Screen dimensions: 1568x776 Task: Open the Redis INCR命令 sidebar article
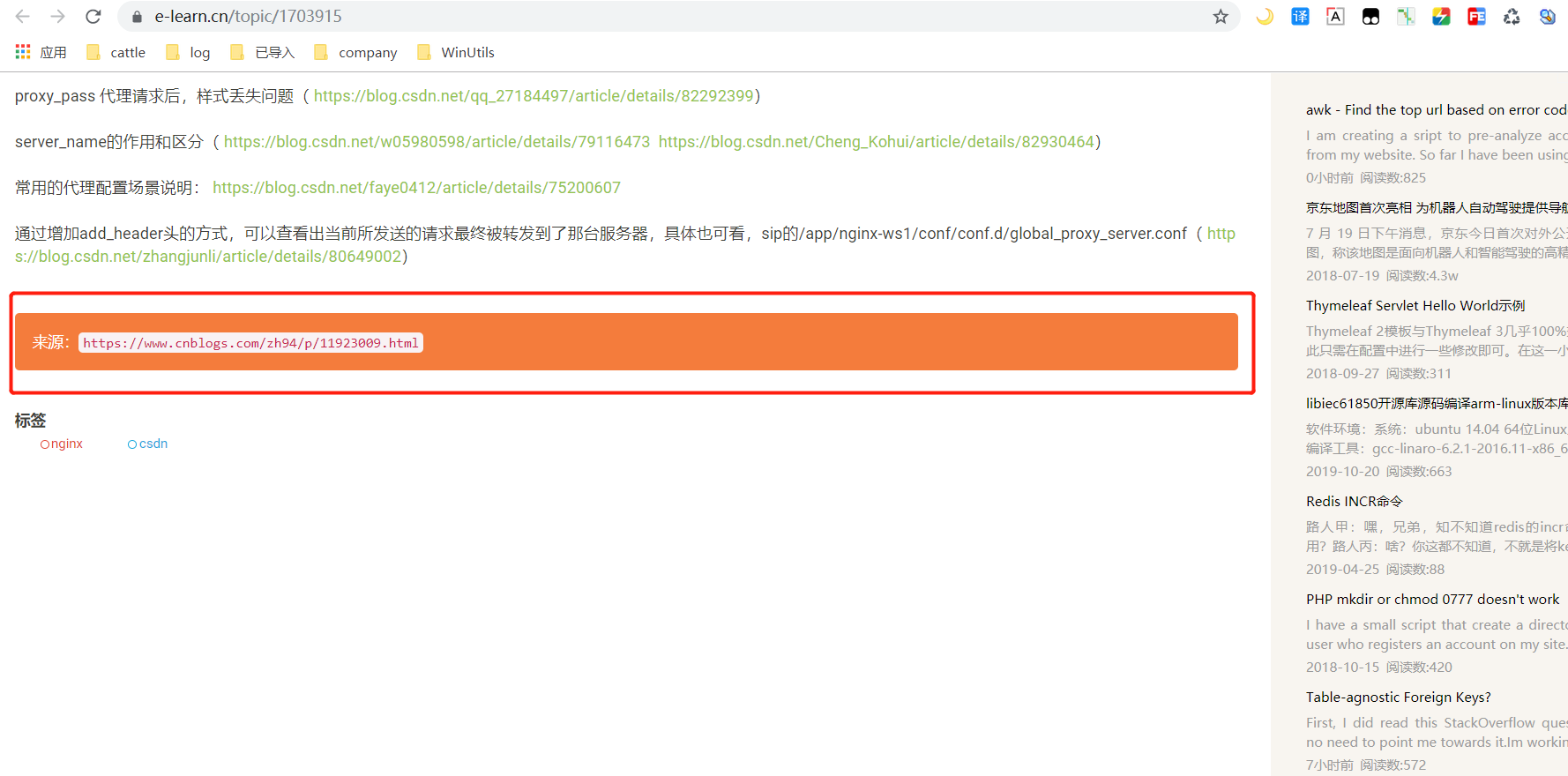tap(1354, 501)
